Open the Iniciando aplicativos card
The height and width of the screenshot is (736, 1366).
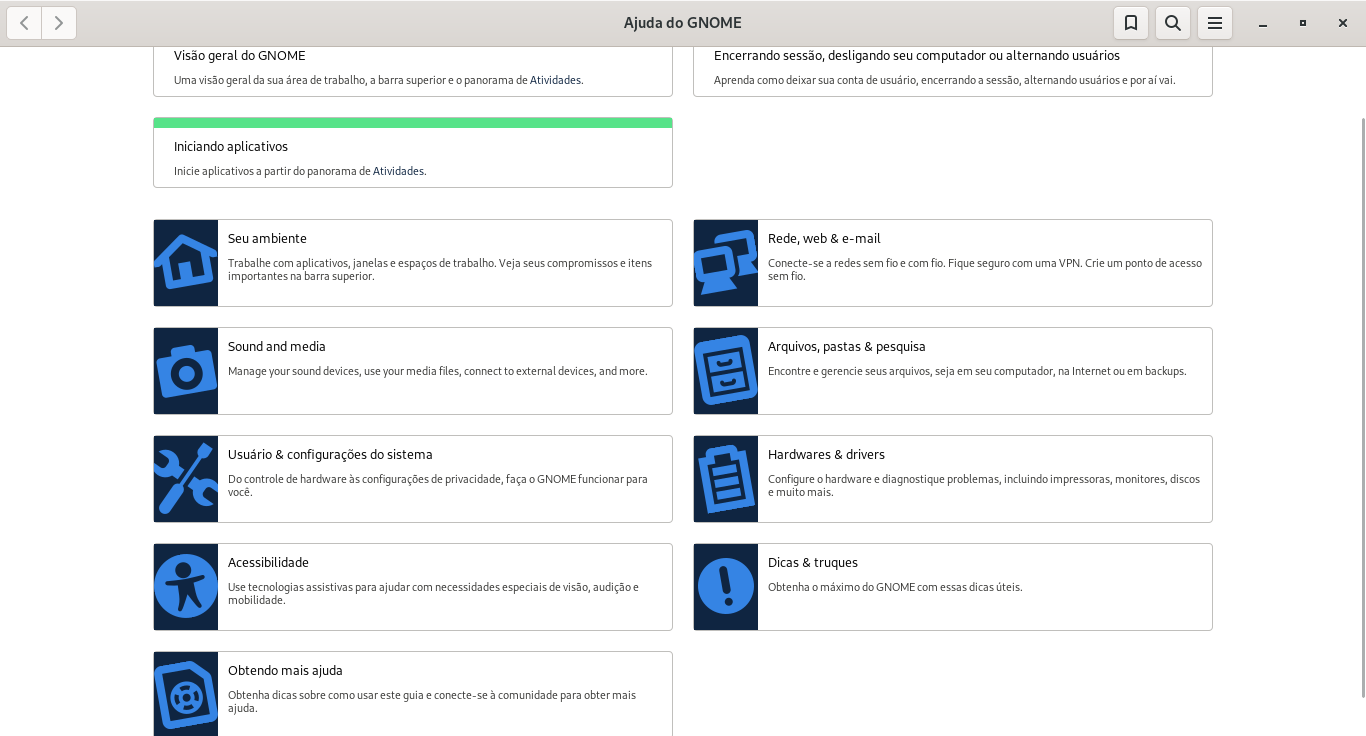point(413,152)
